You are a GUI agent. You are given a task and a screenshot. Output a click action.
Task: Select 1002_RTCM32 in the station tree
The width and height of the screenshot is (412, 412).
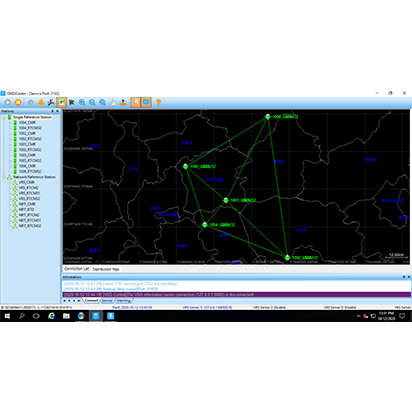coord(30,139)
